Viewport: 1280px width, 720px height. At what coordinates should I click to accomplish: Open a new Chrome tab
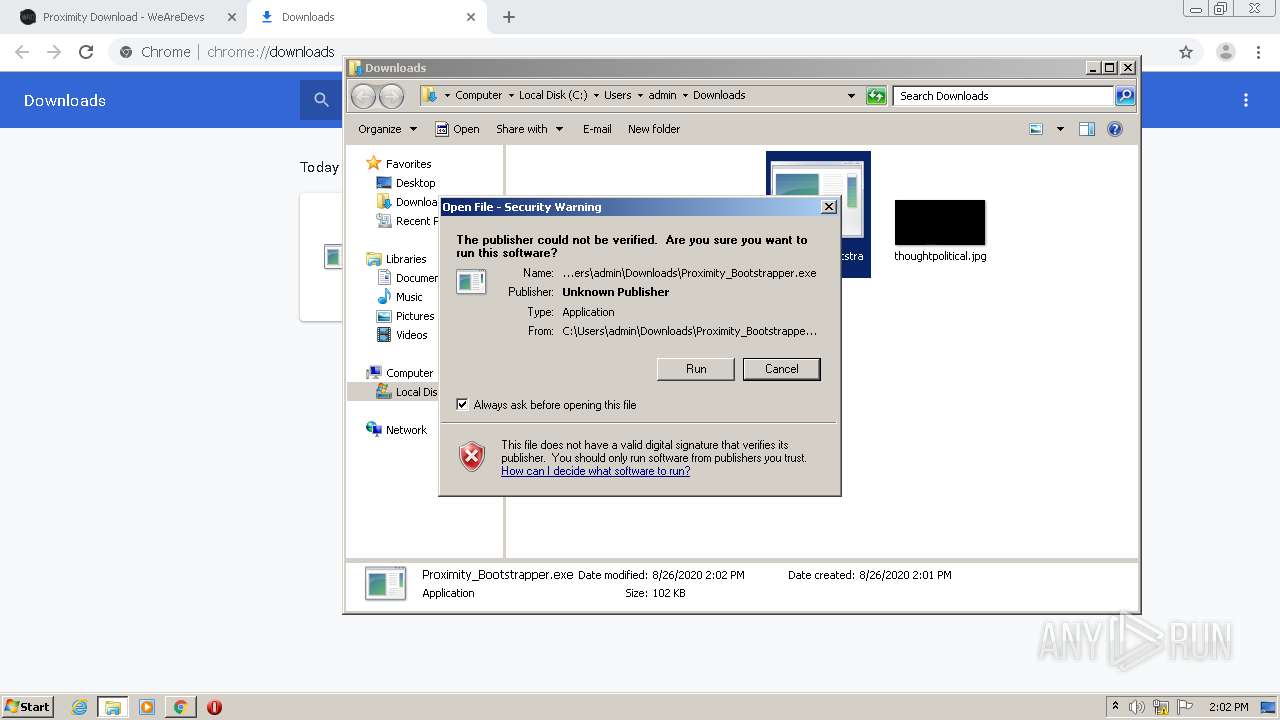coord(509,17)
